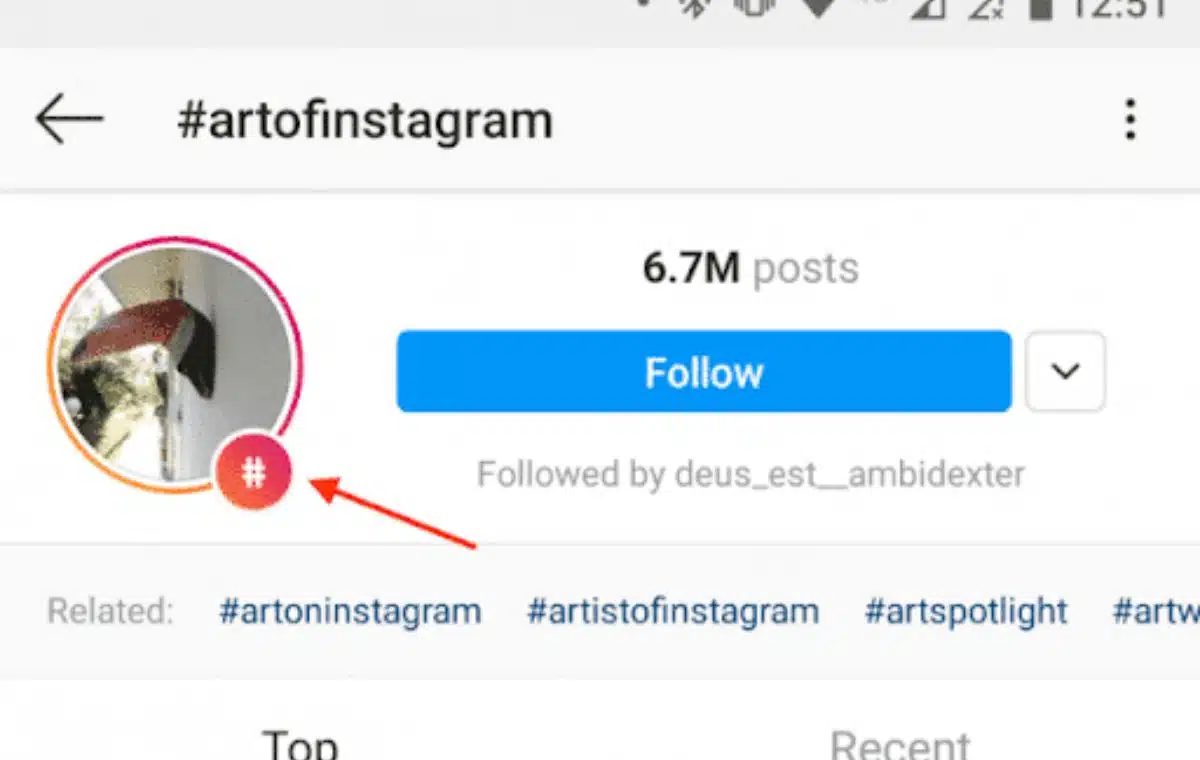
Task: Open the #artspotlight related hashtag
Action: pyautogui.click(x=965, y=611)
